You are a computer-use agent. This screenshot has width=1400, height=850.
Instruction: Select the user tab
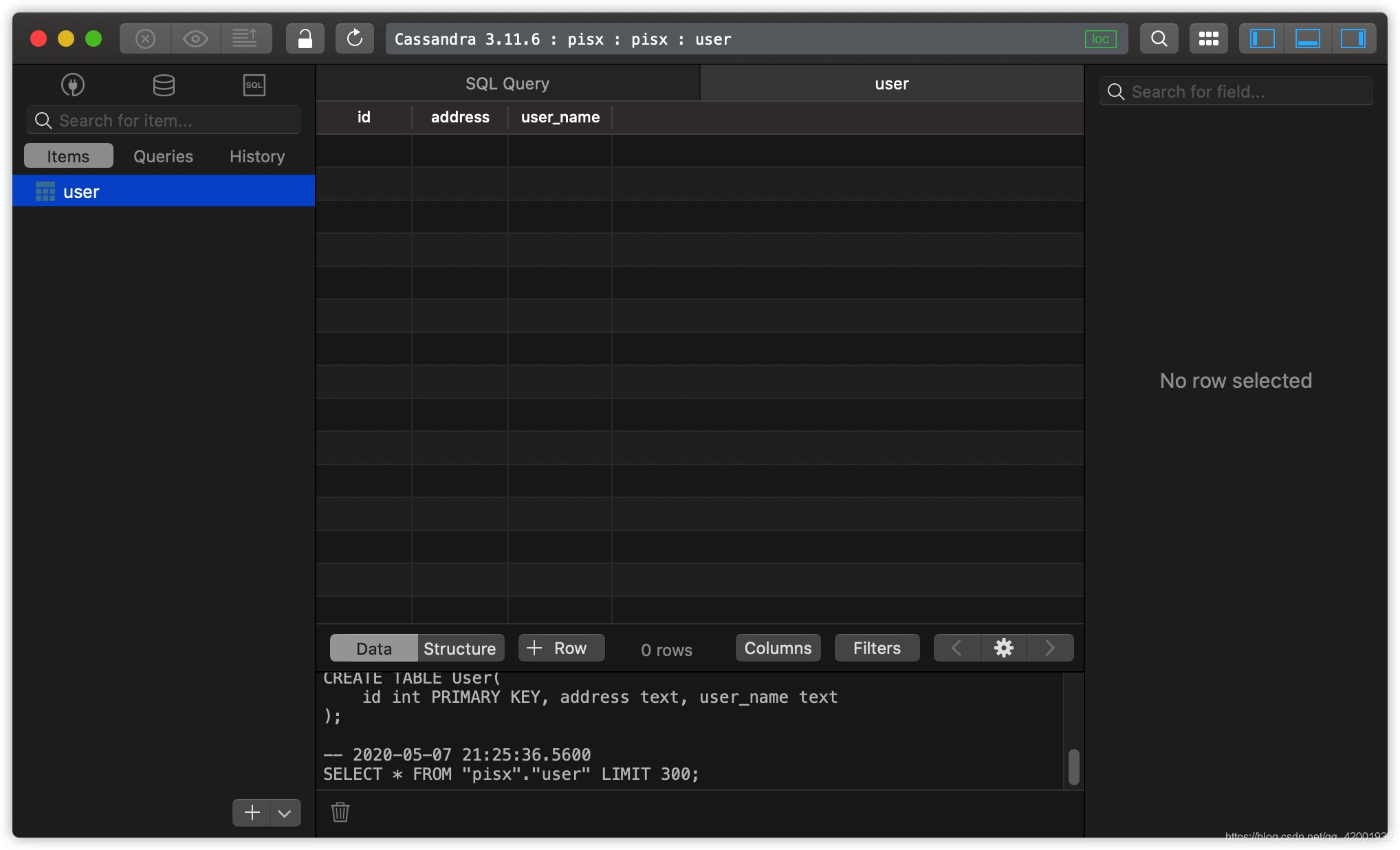pos(892,84)
